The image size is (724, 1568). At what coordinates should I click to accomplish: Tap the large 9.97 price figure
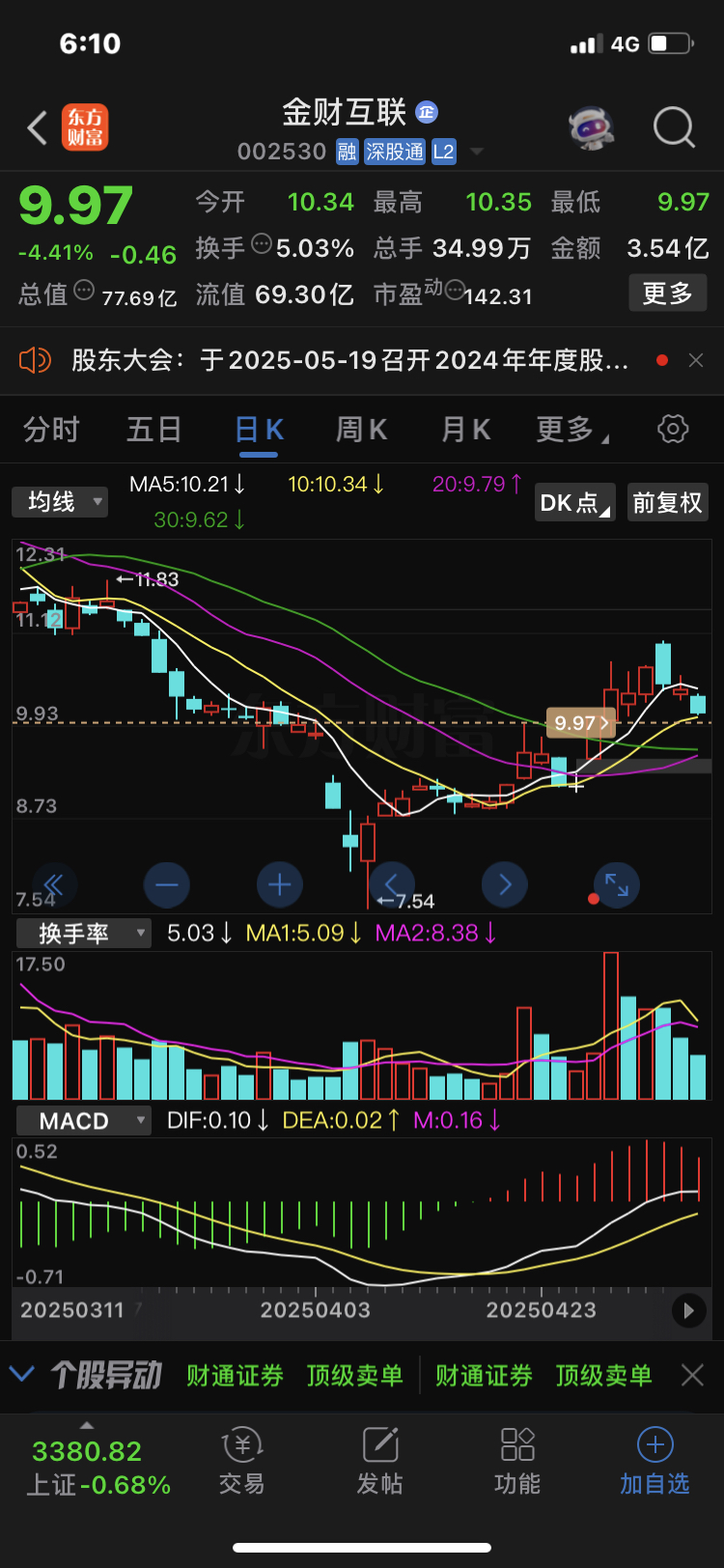pos(75,205)
